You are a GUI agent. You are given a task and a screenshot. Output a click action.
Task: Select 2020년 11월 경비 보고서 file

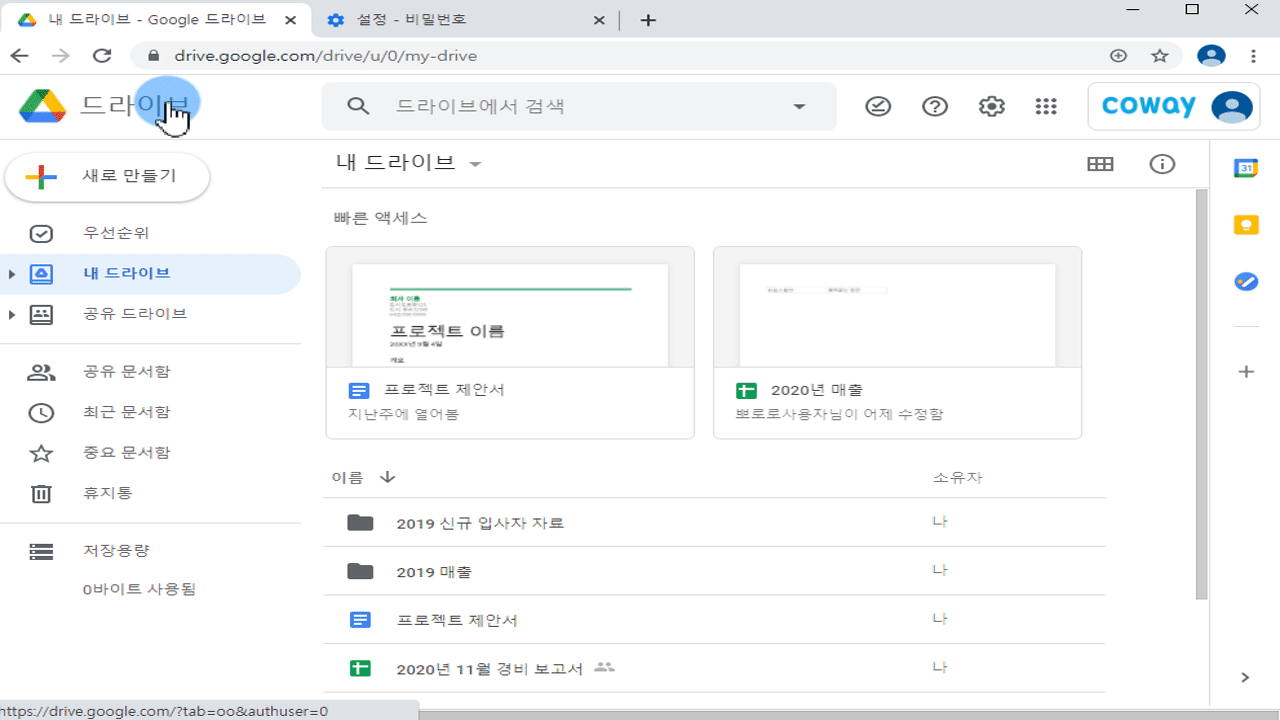[714, 668]
